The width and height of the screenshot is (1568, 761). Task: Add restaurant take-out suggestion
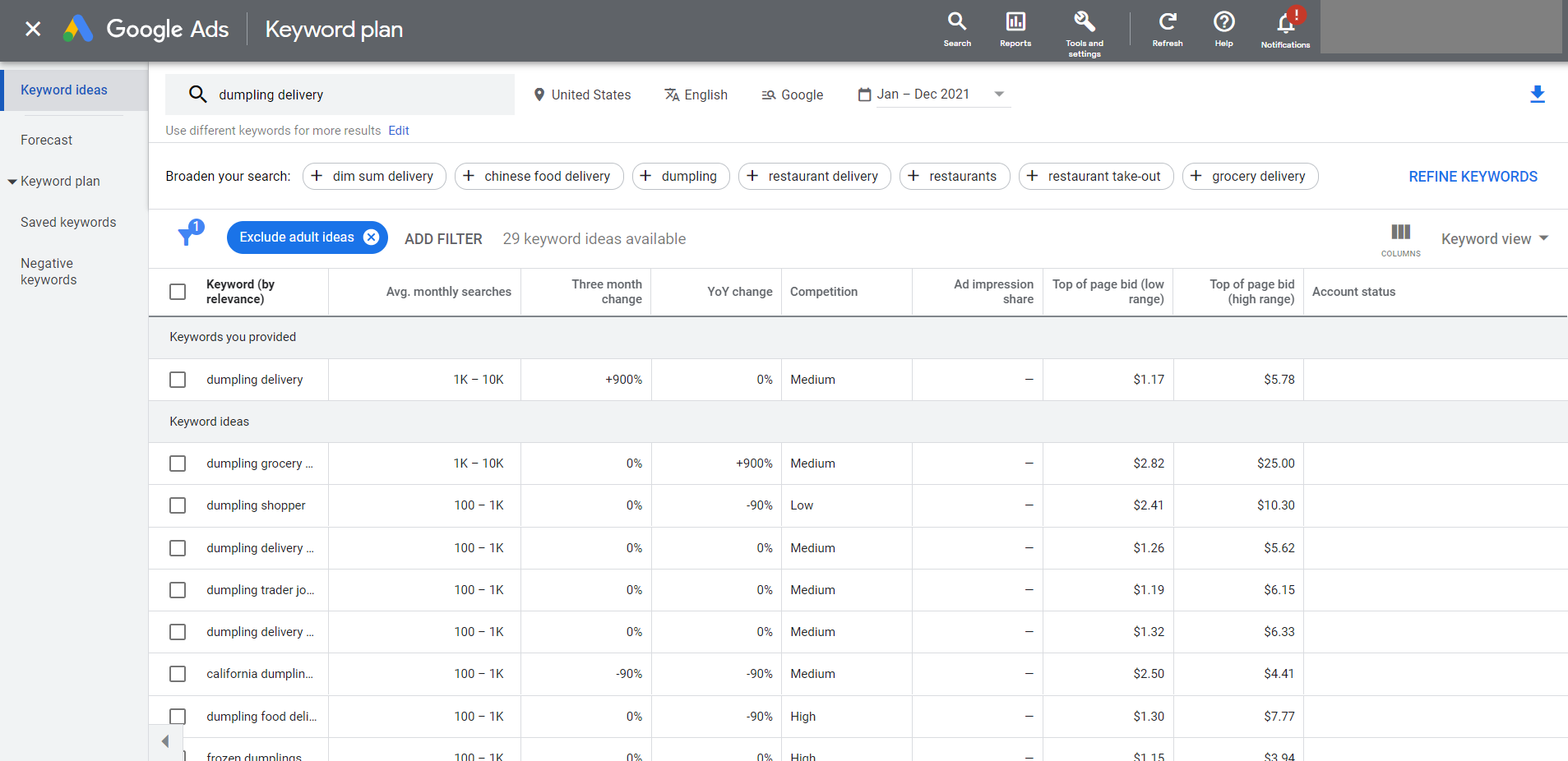(1096, 176)
